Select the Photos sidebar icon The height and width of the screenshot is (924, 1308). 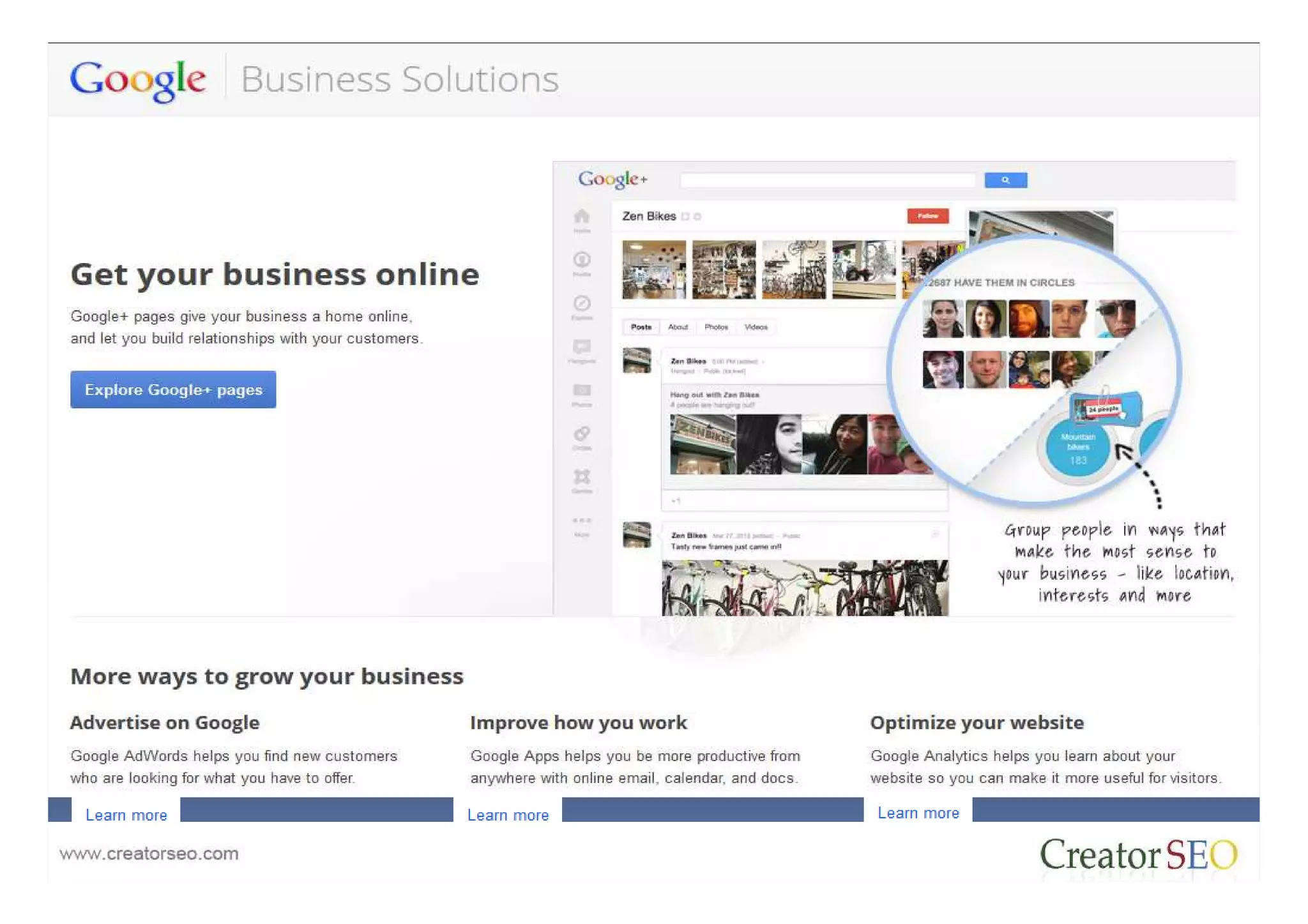581,391
